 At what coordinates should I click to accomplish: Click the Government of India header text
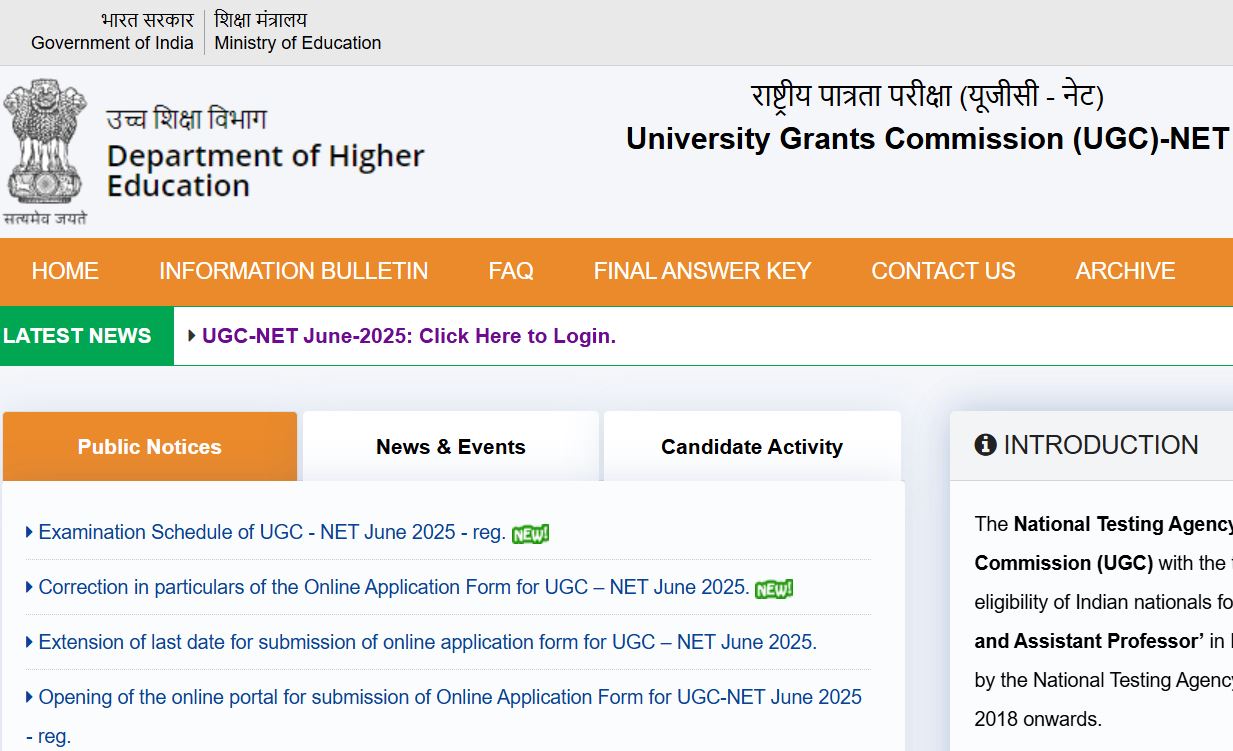(112, 43)
